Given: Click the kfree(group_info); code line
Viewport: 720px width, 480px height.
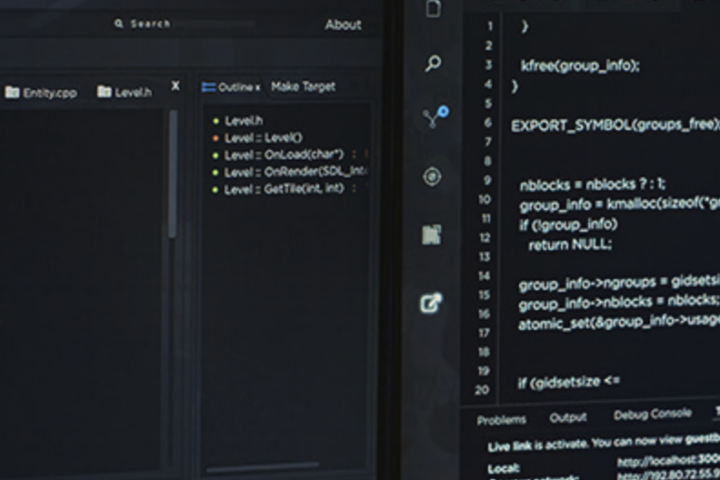Looking at the screenshot, I should tap(580, 66).
